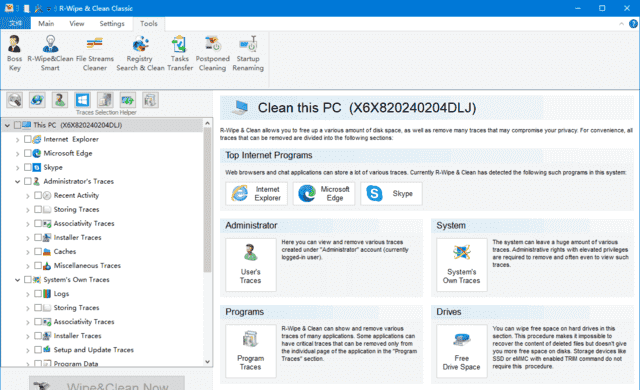
Task: Collapse Administrator's Traces node
Action: coord(17,182)
